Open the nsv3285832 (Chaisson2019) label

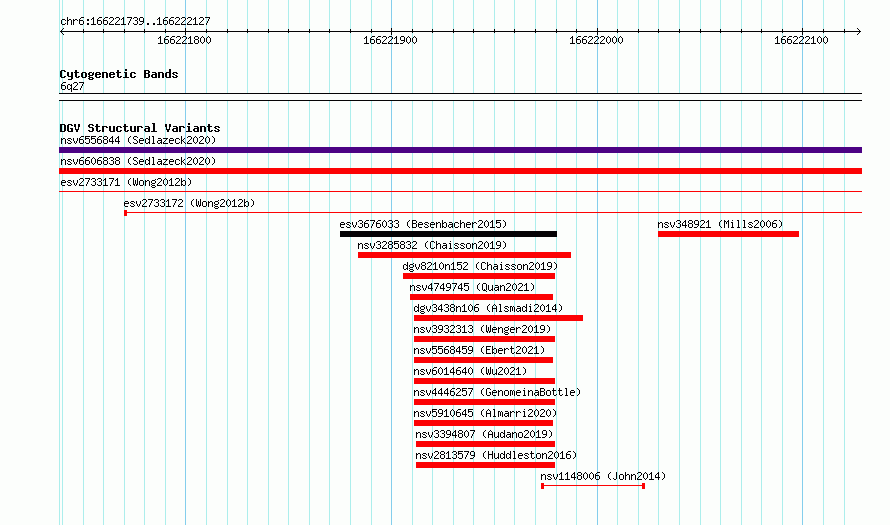pos(432,245)
